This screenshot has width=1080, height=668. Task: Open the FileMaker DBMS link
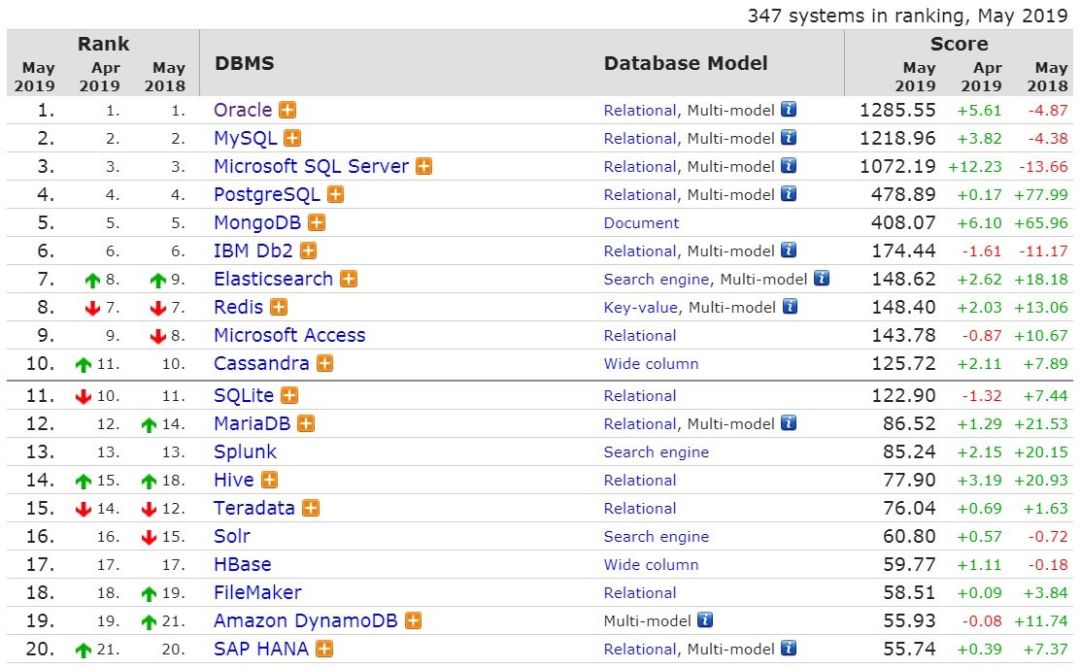pyautogui.click(x=257, y=593)
